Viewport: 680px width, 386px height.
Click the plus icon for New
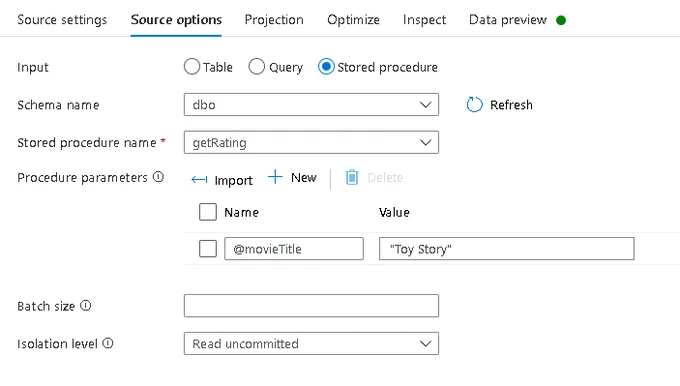(275, 177)
